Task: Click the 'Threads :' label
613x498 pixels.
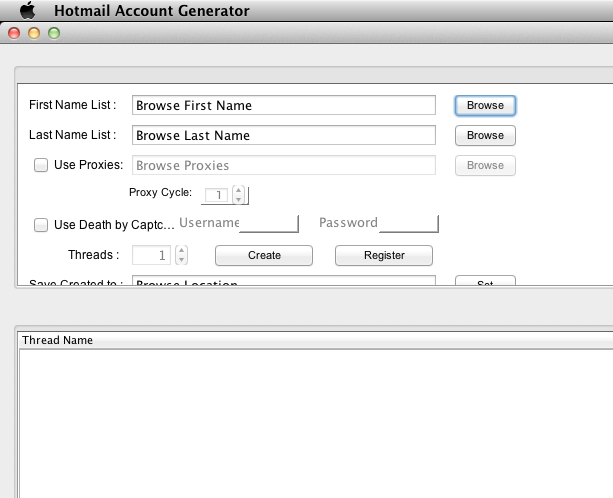Action: [x=93, y=254]
